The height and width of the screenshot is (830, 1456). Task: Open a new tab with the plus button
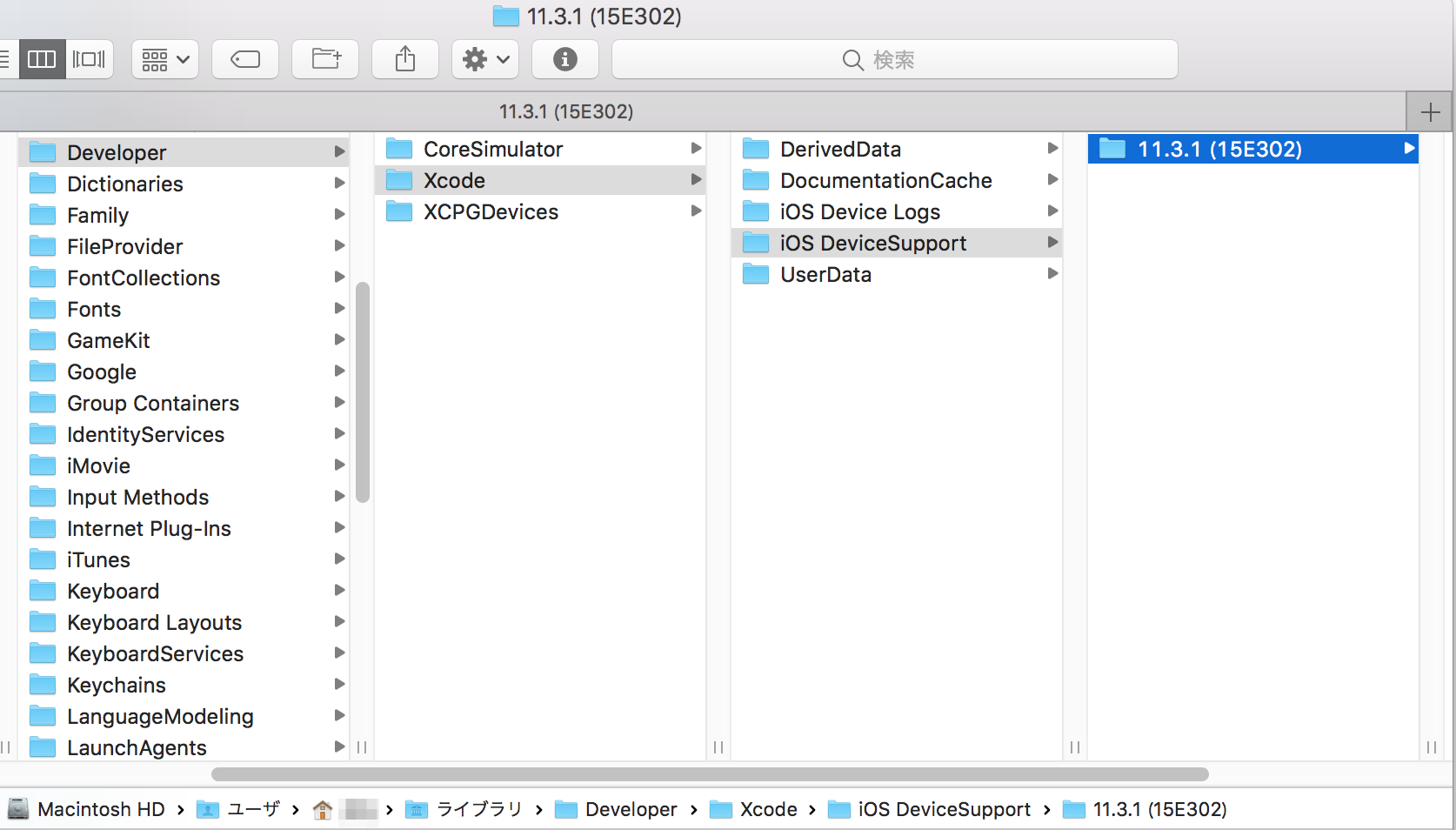point(1430,111)
